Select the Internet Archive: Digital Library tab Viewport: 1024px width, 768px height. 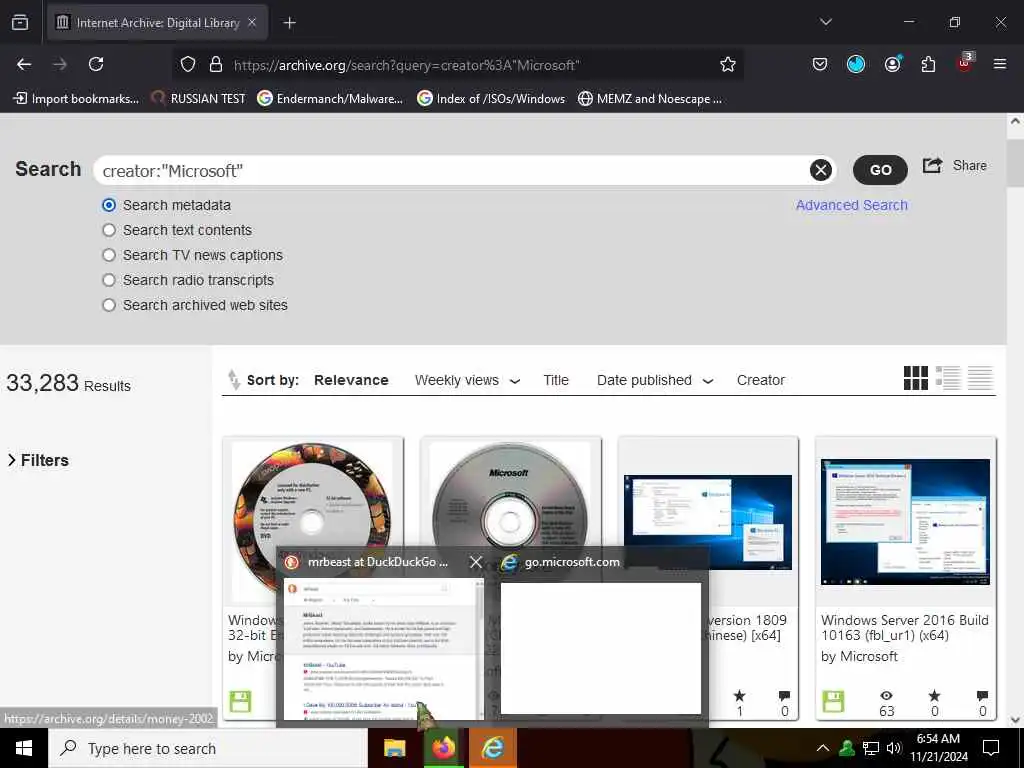click(x=157, y=23)
